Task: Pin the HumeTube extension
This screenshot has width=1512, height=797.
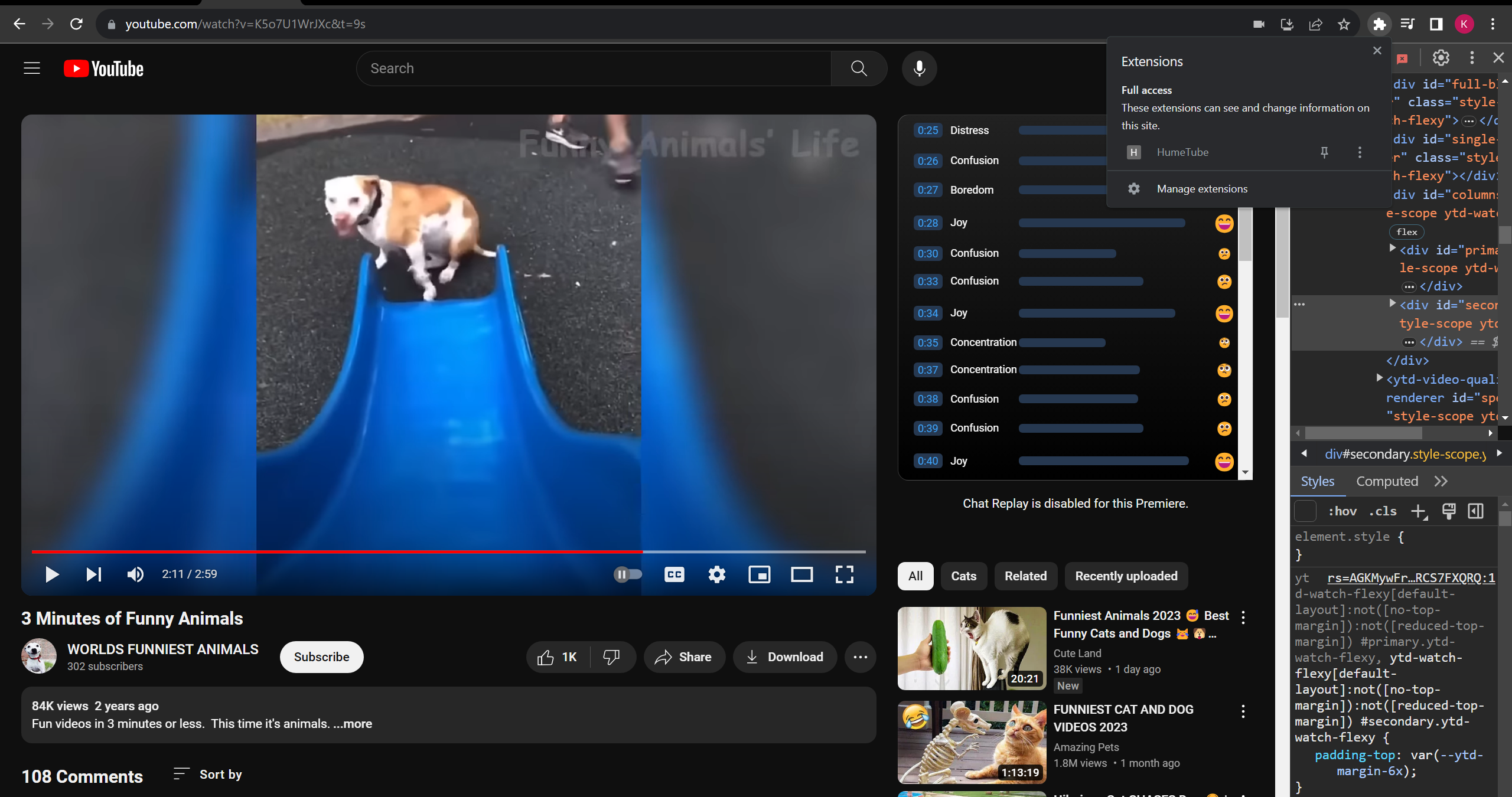Action: pyautogui.click(x=1324, y=152)
